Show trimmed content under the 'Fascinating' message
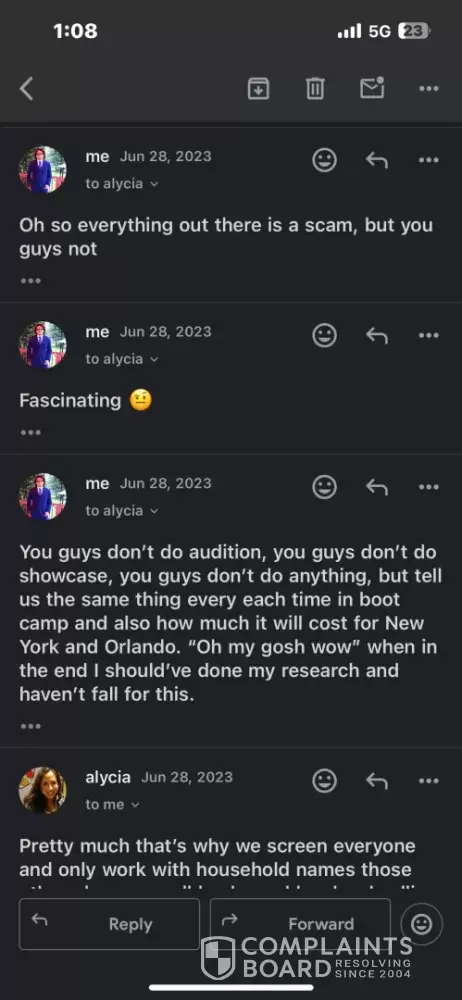Viewport: 462px width, 1000px height. 31,432
